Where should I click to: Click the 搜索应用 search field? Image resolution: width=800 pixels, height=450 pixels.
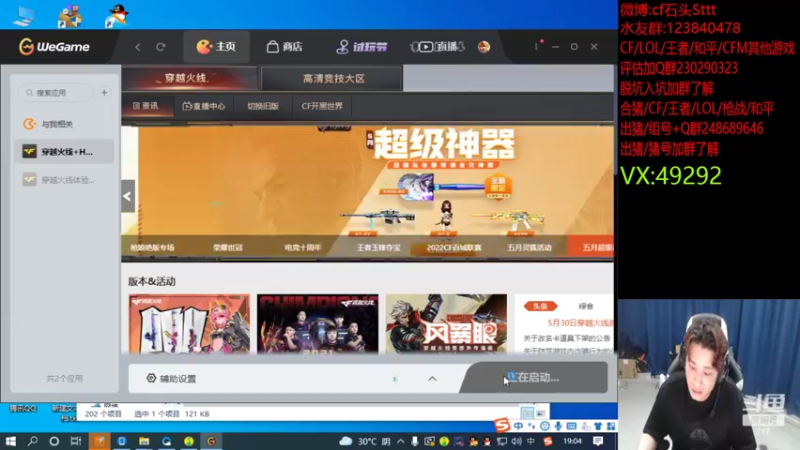point(55,93)
